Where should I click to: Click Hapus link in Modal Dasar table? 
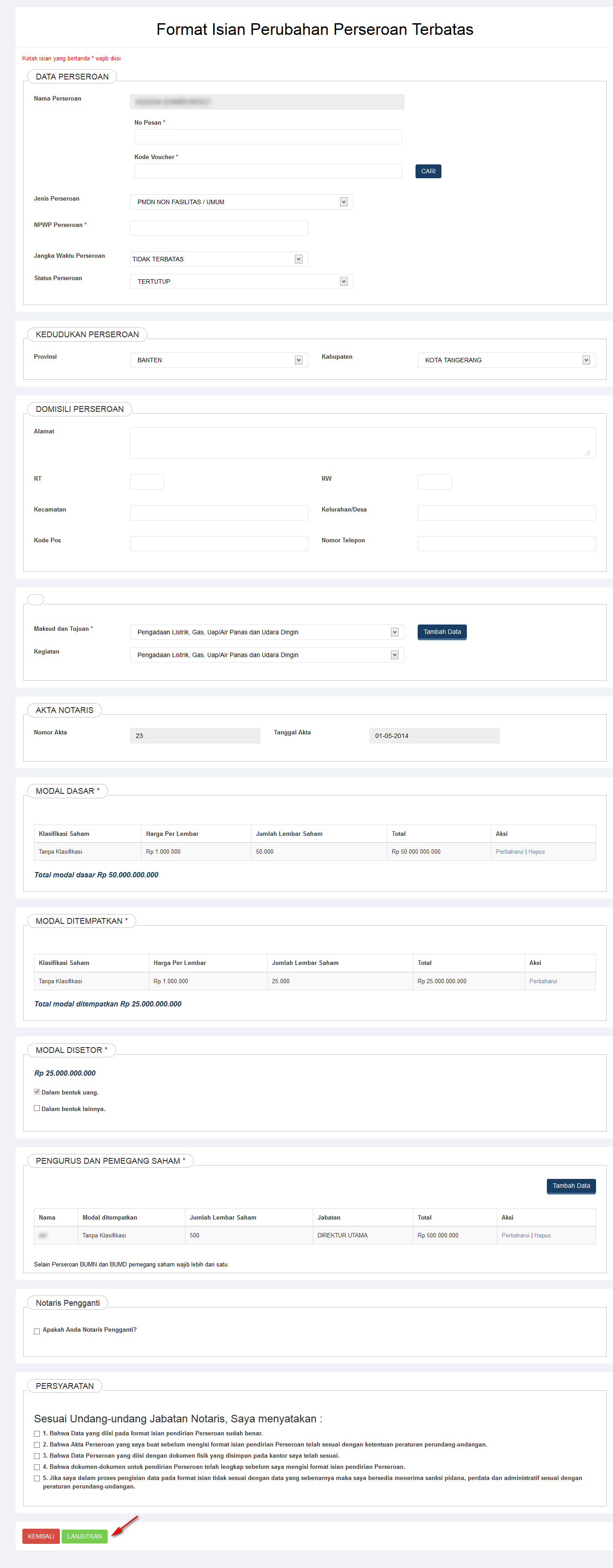pos(536,851)
